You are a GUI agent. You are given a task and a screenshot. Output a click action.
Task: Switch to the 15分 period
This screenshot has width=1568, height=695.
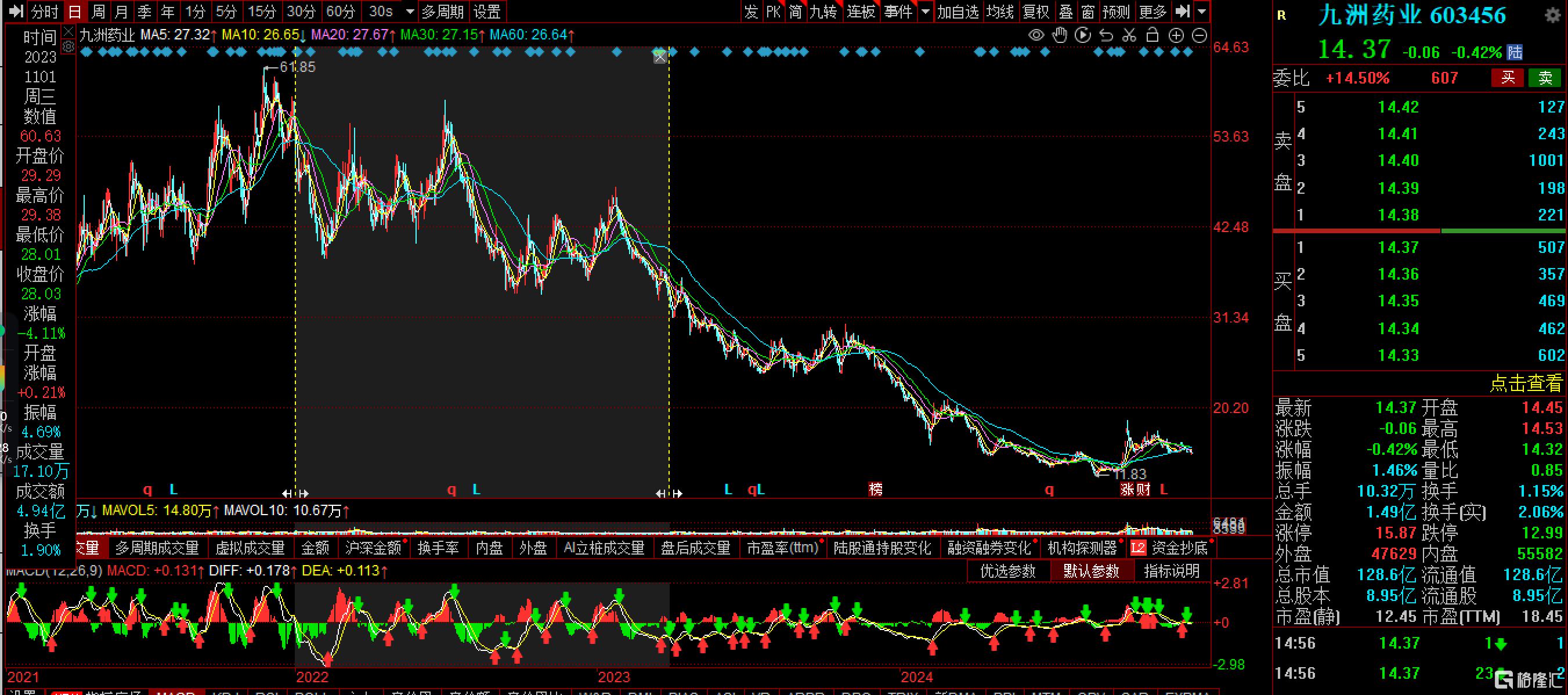tap(262, 11)
